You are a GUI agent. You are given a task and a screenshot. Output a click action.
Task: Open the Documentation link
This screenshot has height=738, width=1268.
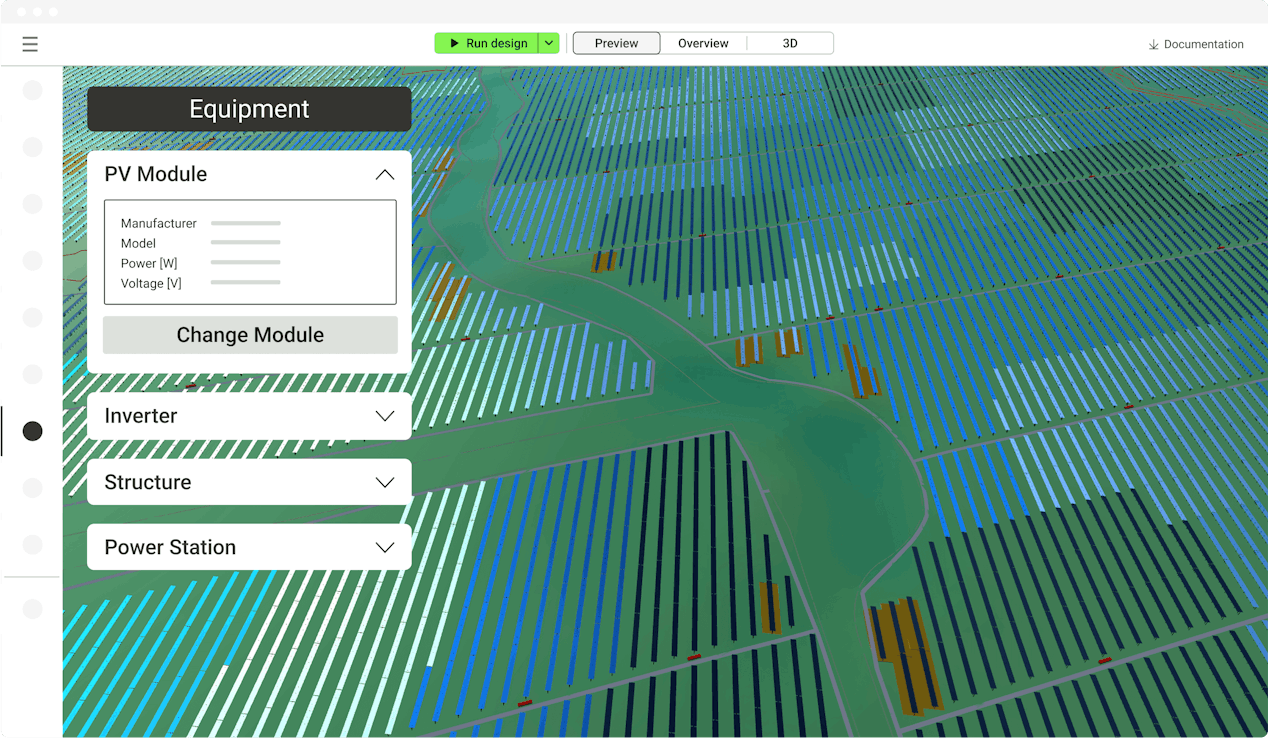(x=1203, y=45)
